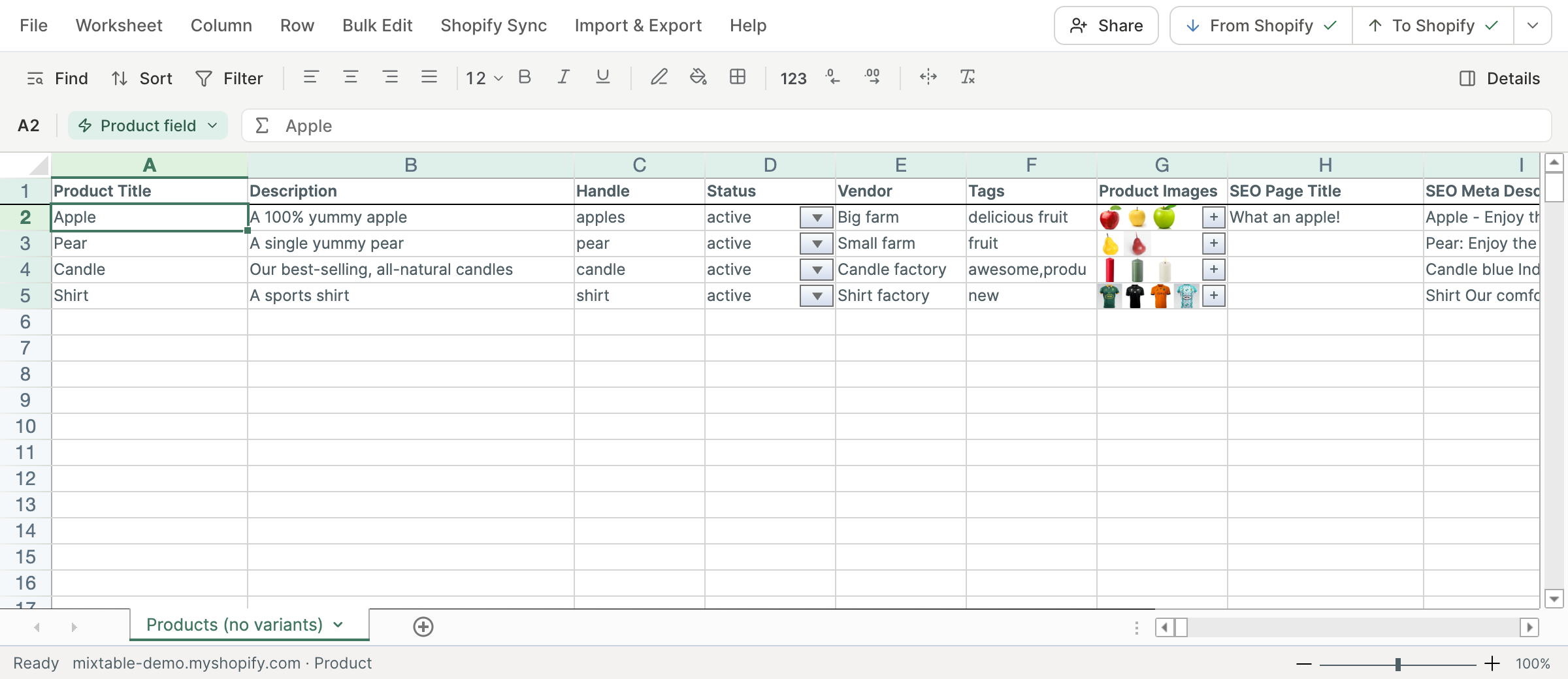Open the Bulk Edit menu
Image resolution: width=1568 pixels, height=679 pixels.
point(378,25)
